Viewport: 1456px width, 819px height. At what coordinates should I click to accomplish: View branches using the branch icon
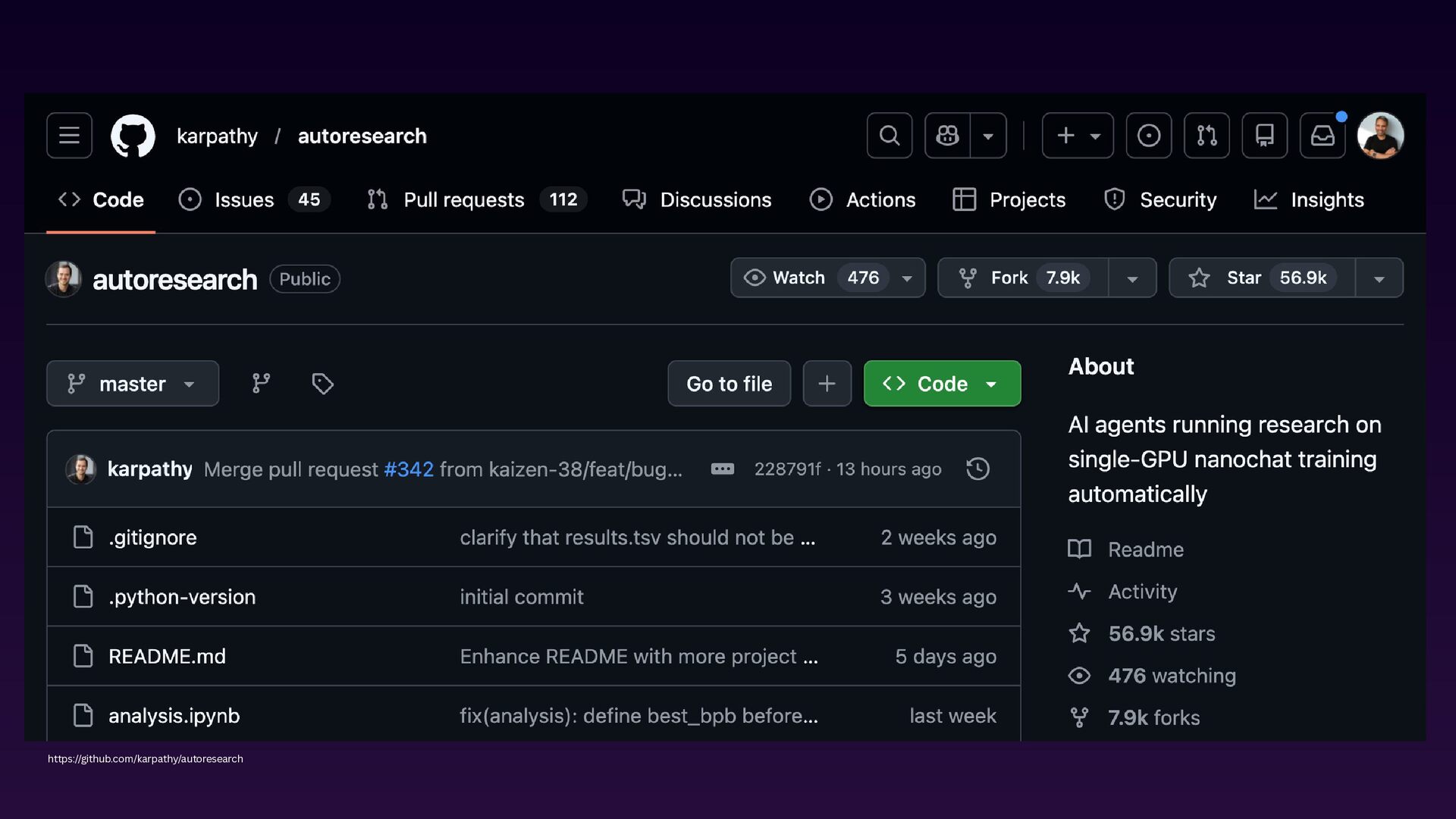tap(261, 384)
